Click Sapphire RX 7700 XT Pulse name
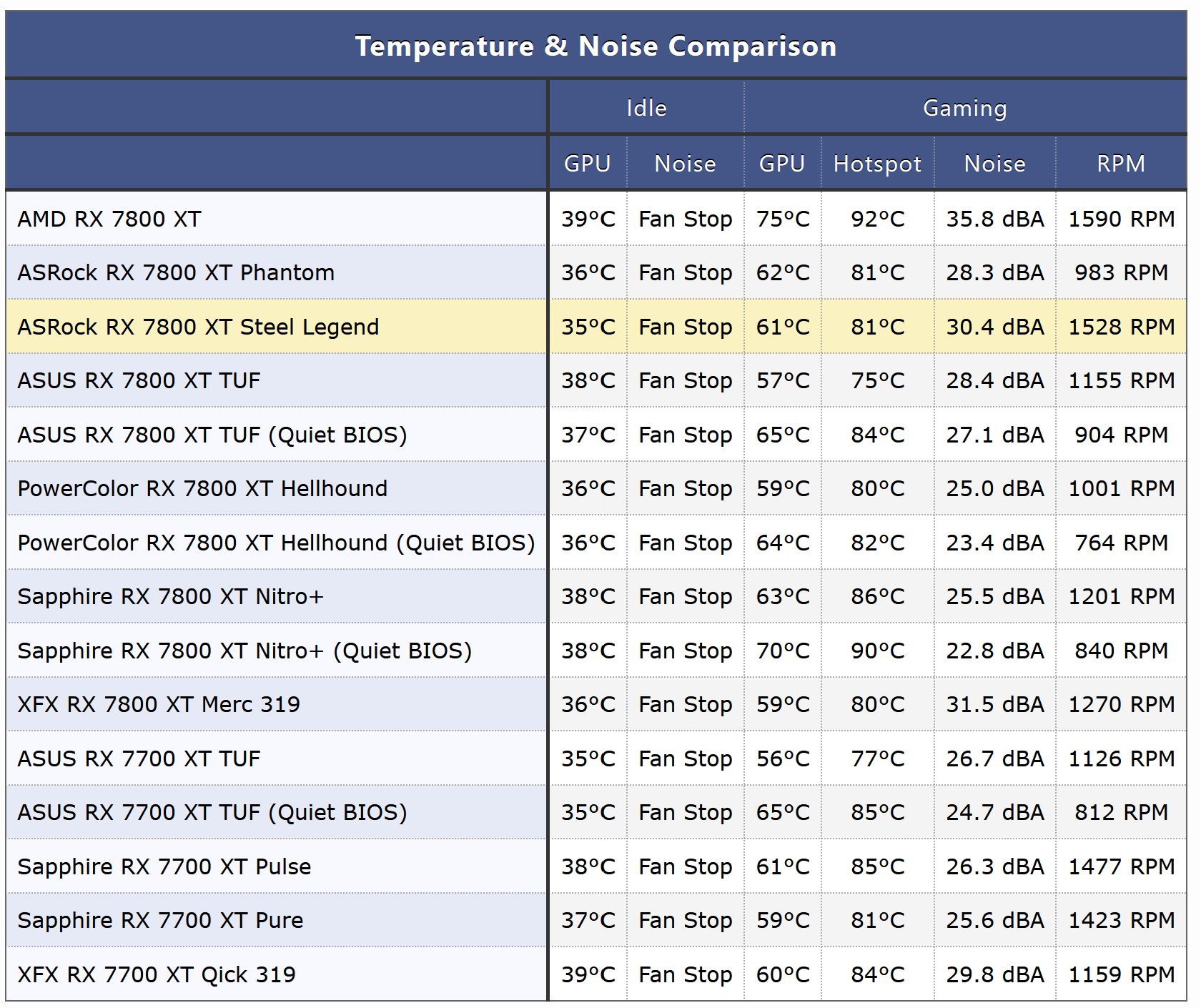The width and height of the screenshot is (1201, 1008). click(164, 866)
